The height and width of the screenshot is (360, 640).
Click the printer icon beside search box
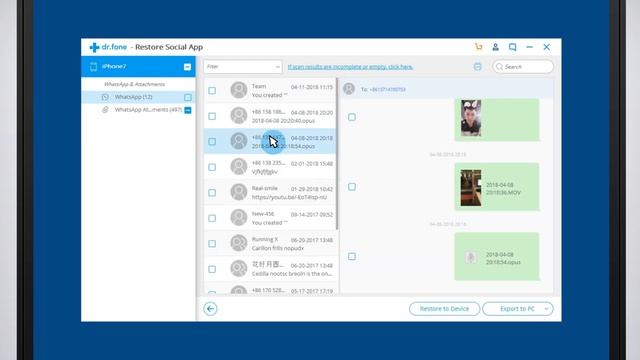[x=477, y=67]
